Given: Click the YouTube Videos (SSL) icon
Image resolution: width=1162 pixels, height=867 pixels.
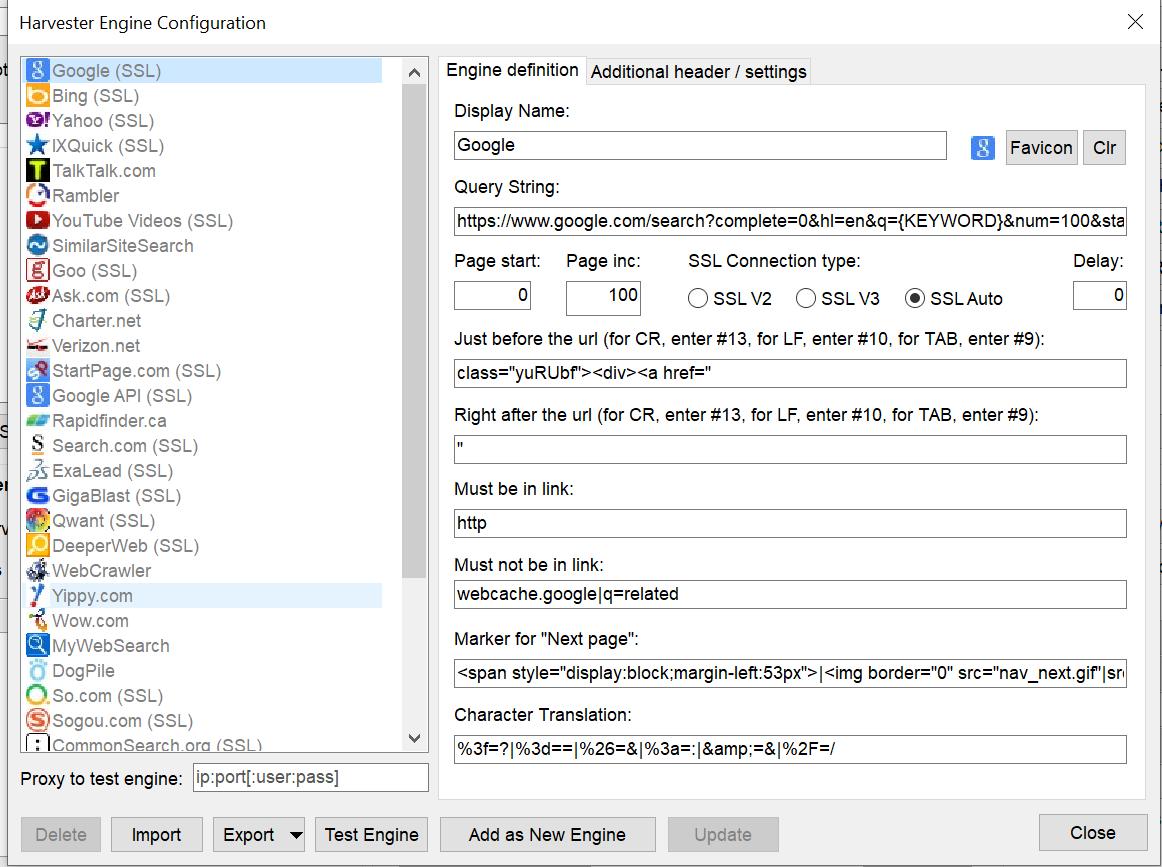Looking at the screenshot, I should [38, 220].
